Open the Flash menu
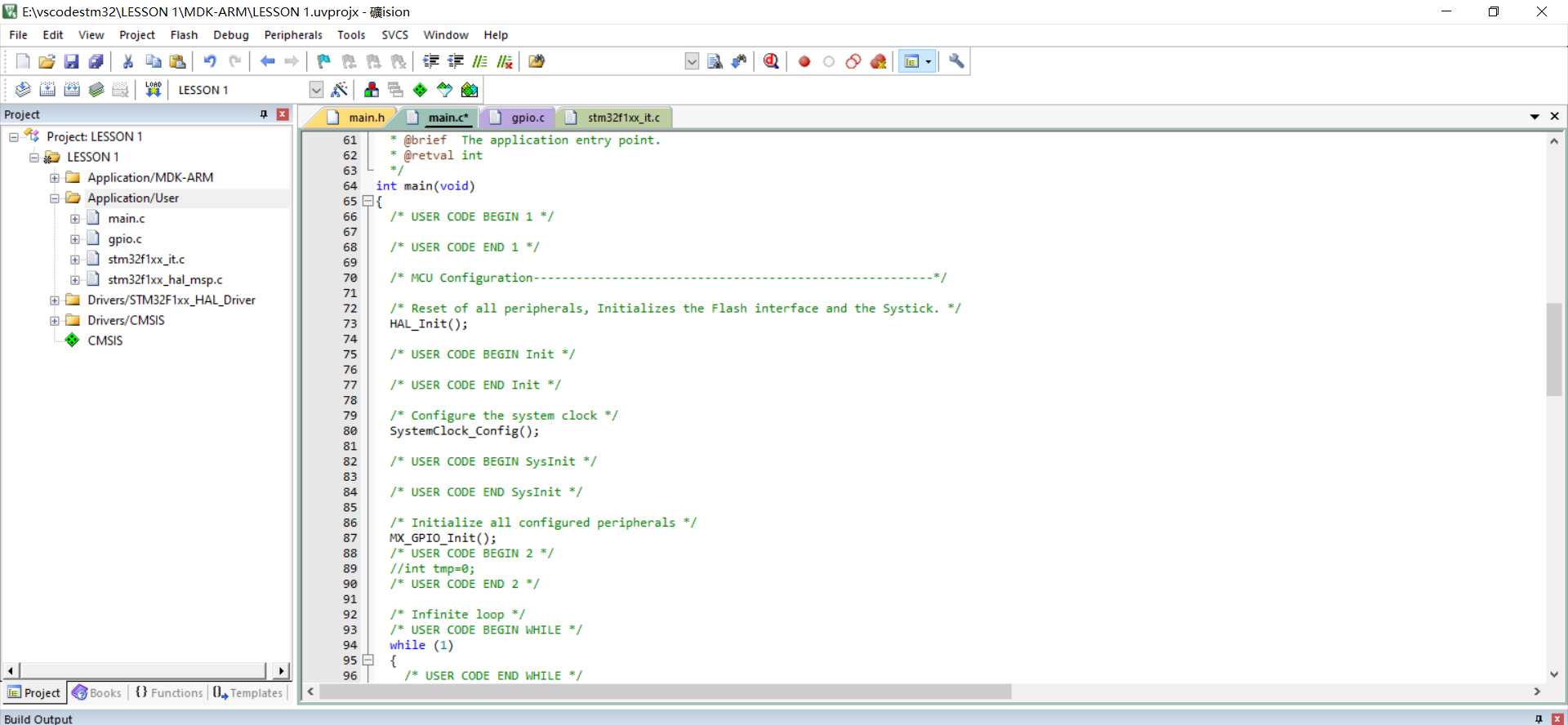The width and height of the screenshot is (1568, 725). click(x=184, y=35)
